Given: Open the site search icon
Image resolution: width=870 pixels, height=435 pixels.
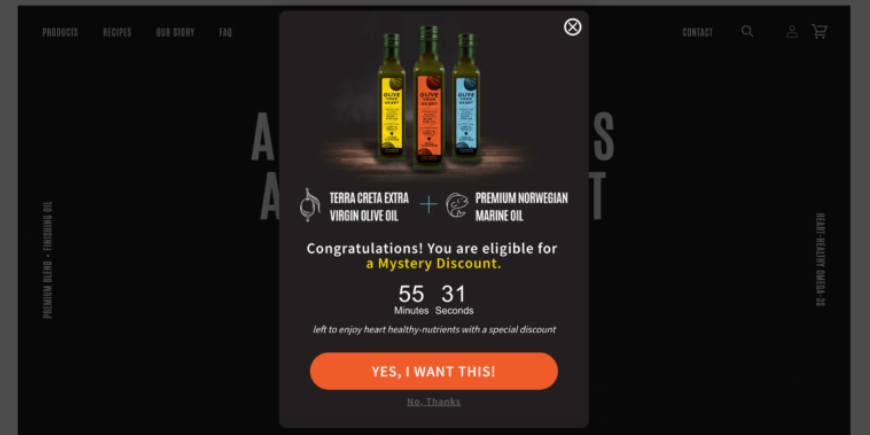Looking at the screenshot, I should [747, 32].
